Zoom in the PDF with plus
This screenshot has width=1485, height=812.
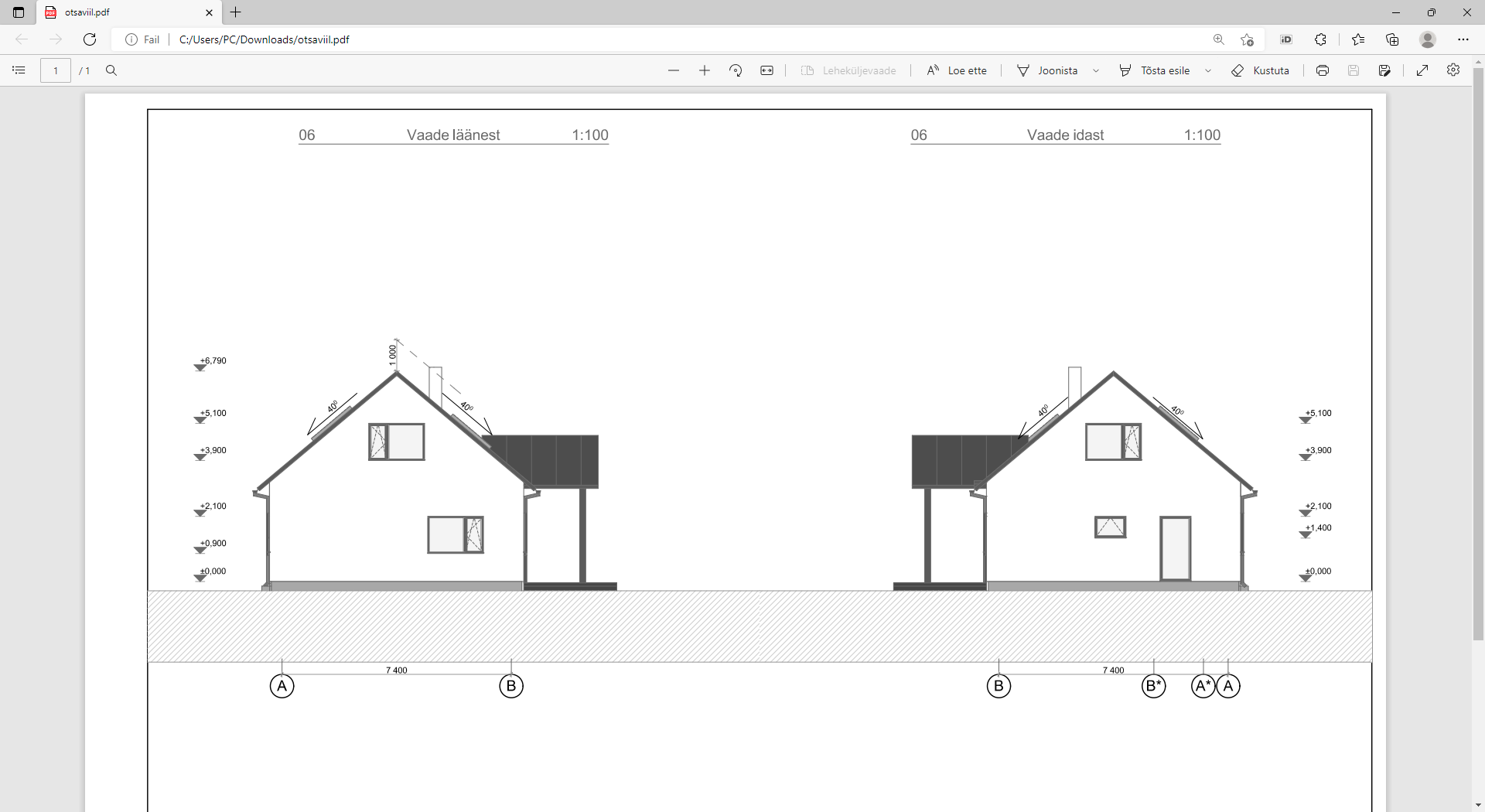click(705, 70)
